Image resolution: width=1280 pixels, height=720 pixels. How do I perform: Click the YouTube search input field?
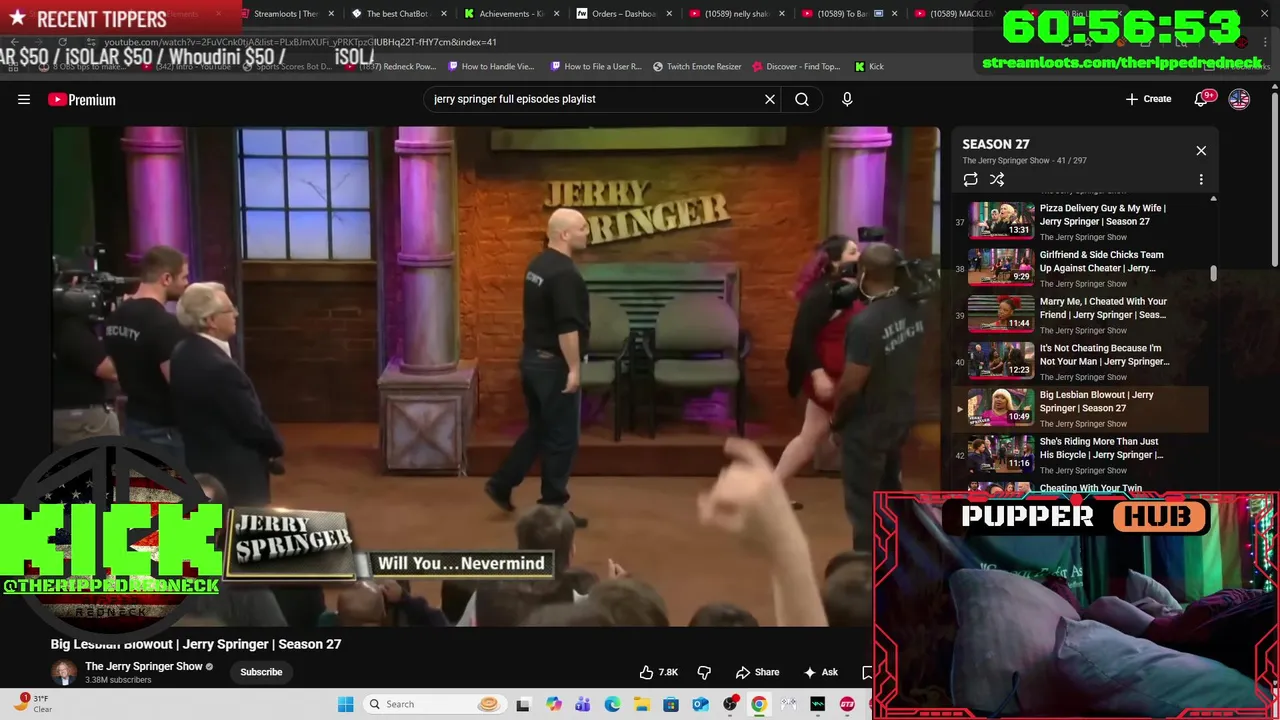click(x=595, y=99)
